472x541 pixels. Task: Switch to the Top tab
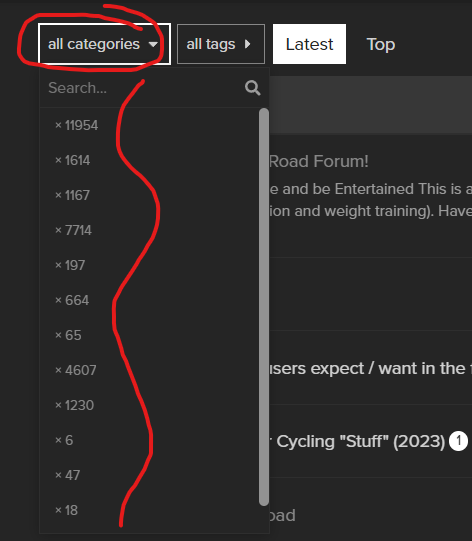click(x=381, y=44)
